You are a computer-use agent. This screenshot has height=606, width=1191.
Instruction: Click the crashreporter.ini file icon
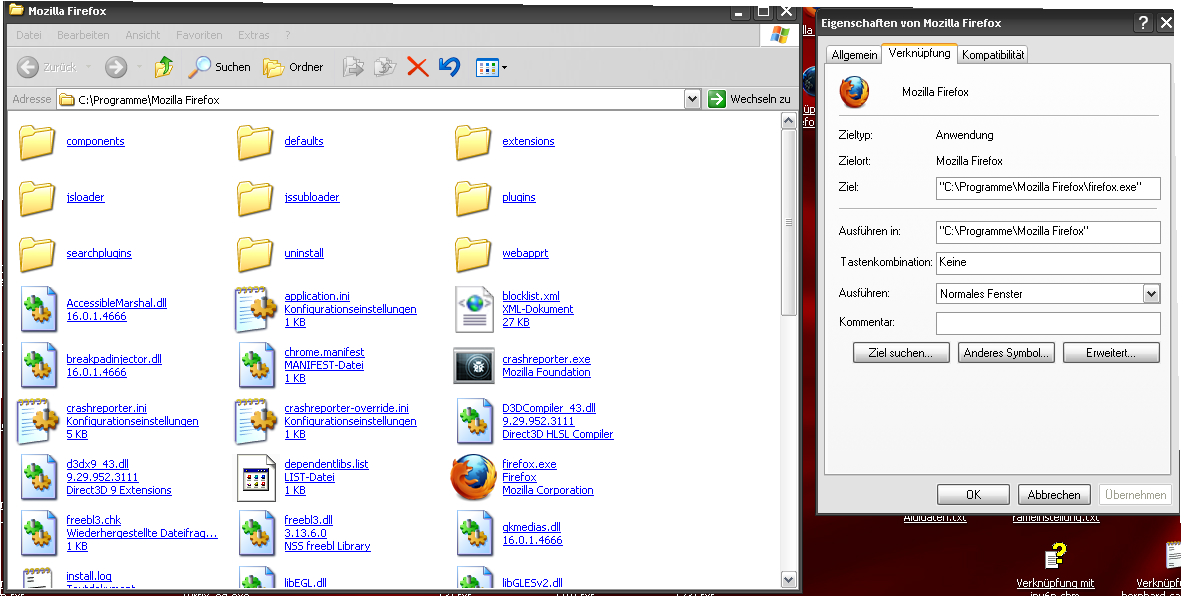pyautogui.click(x=37, y=421)
